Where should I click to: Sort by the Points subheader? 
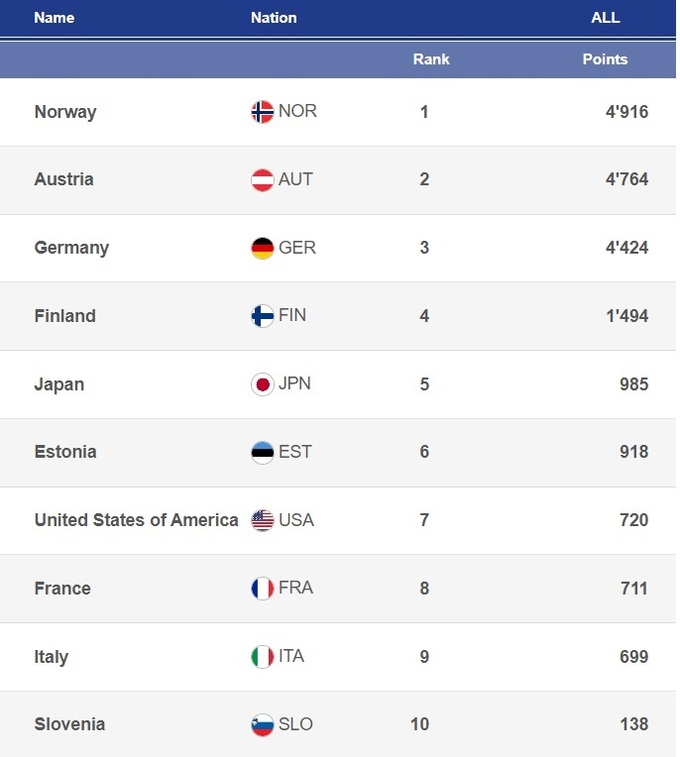605,59
